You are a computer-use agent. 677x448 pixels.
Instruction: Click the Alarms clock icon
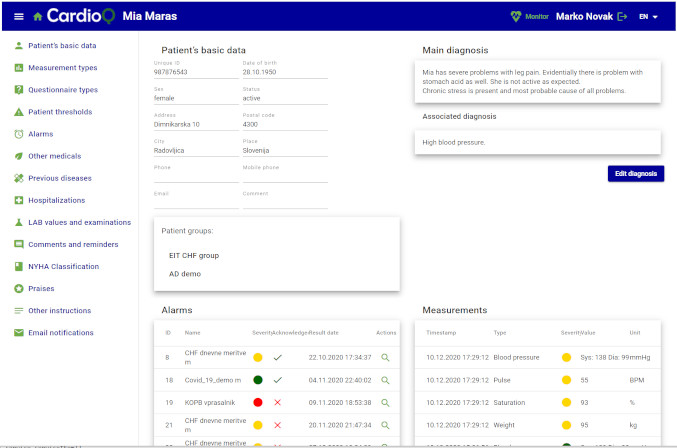[x=19, y=134]
